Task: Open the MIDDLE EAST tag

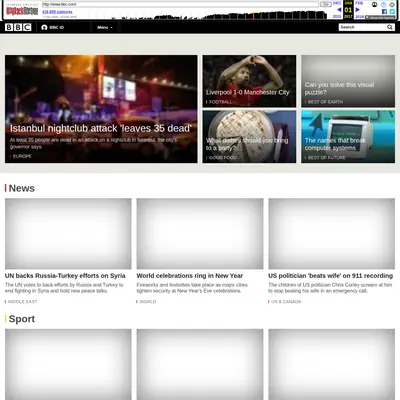Action: pos(22,302)
